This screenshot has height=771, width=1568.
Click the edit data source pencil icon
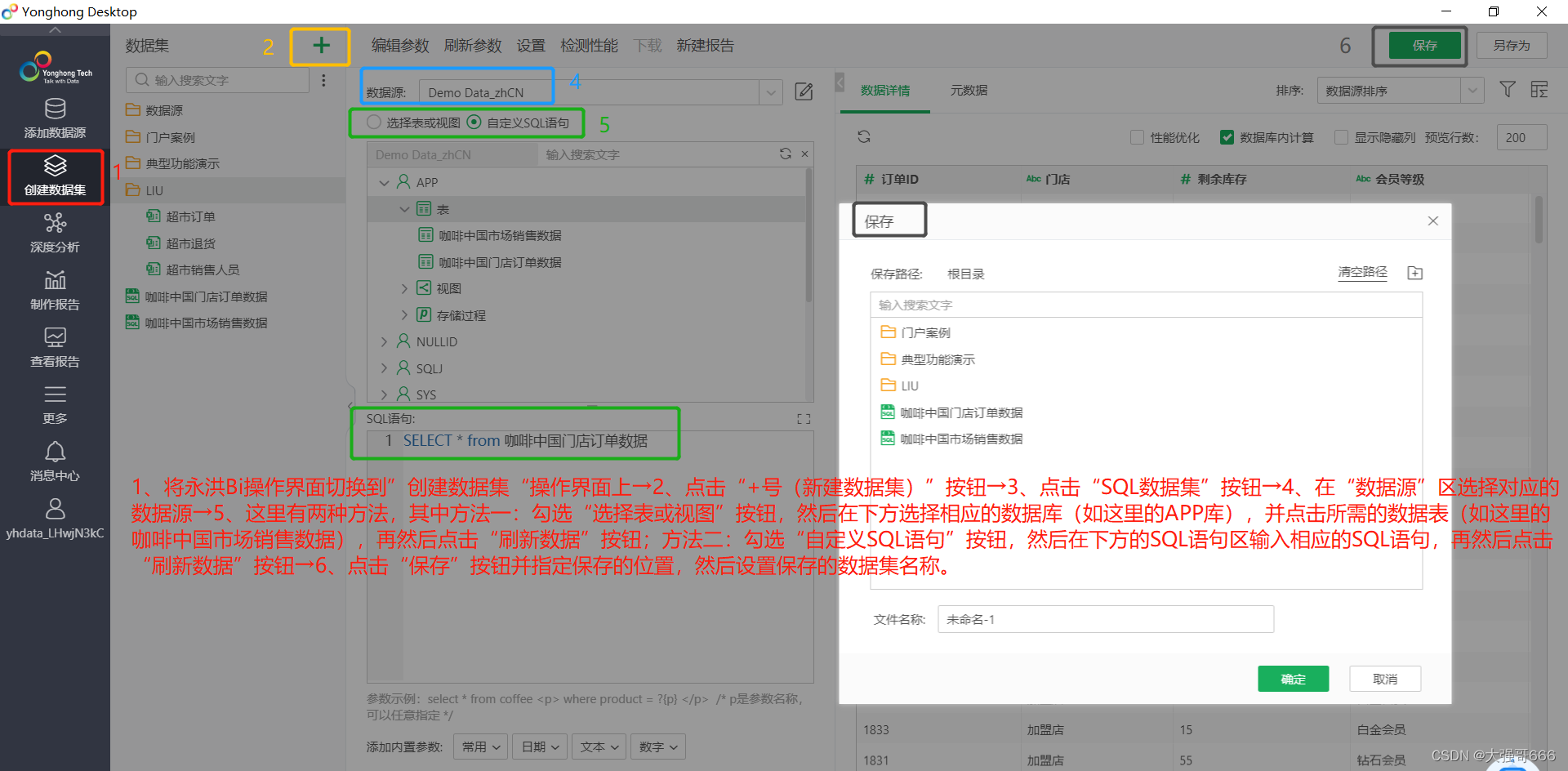[804, 91]
